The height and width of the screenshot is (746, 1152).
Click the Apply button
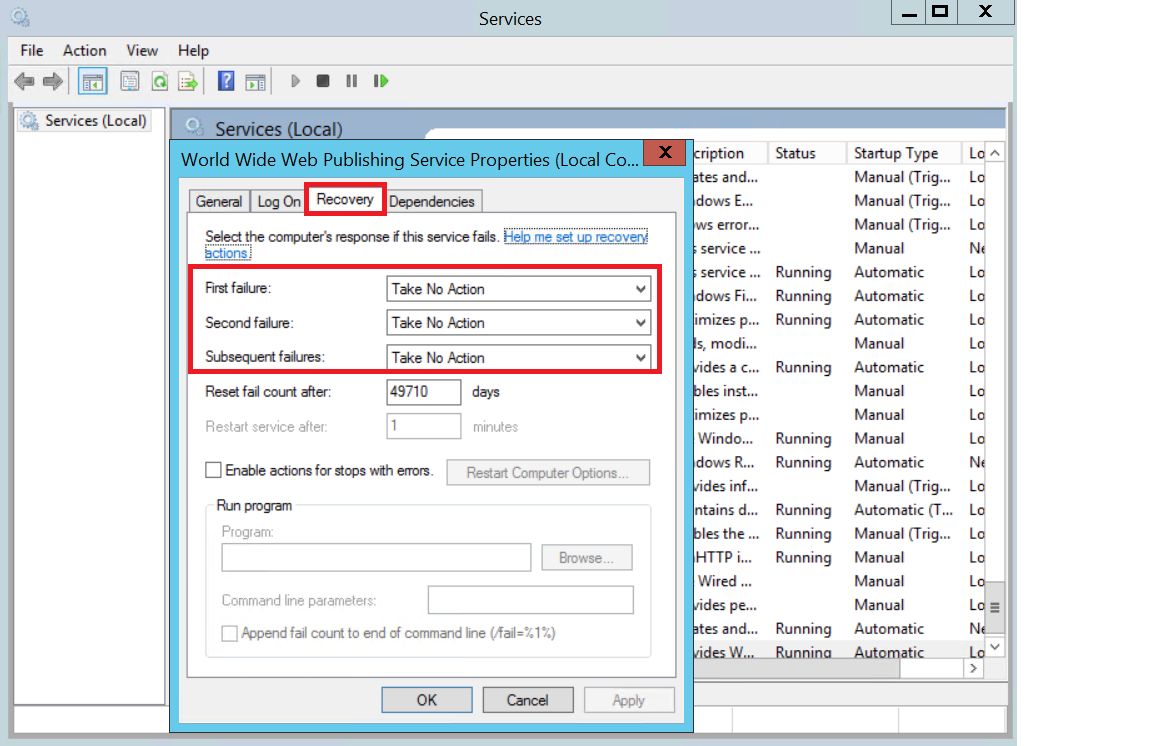point(629,700)
